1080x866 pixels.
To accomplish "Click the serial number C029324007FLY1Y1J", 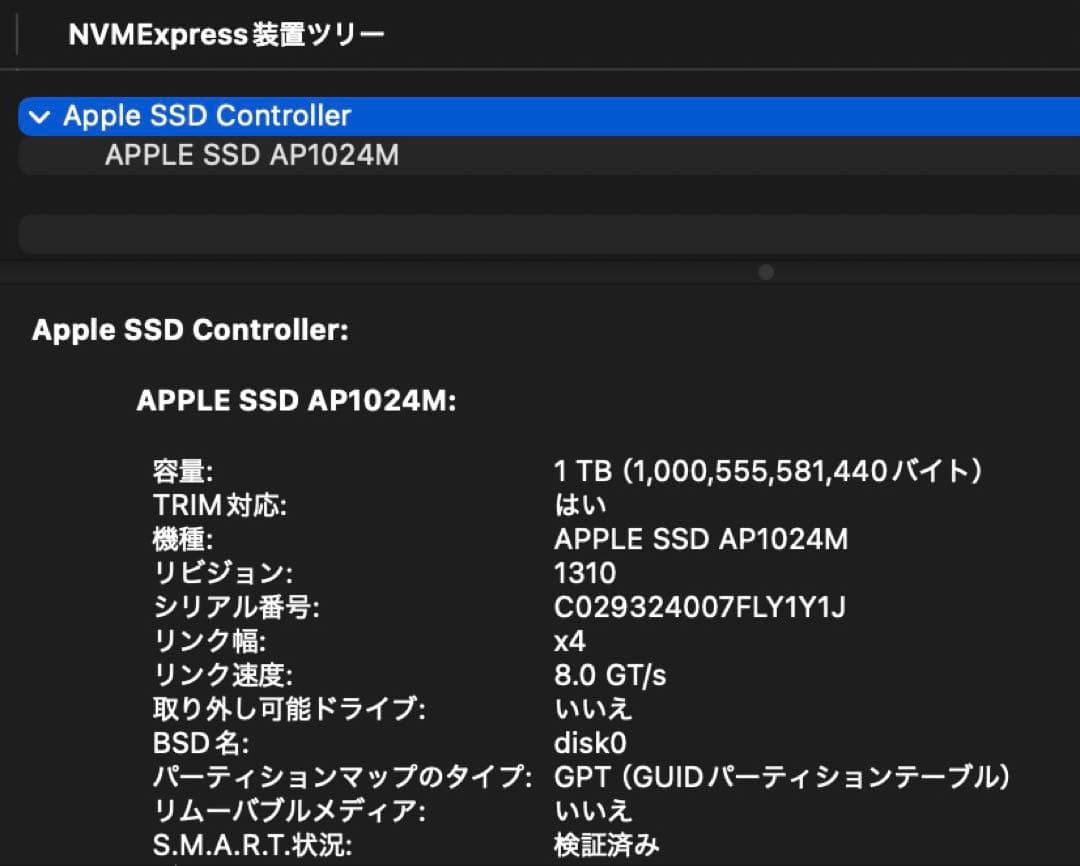I will tap(700, 608).
